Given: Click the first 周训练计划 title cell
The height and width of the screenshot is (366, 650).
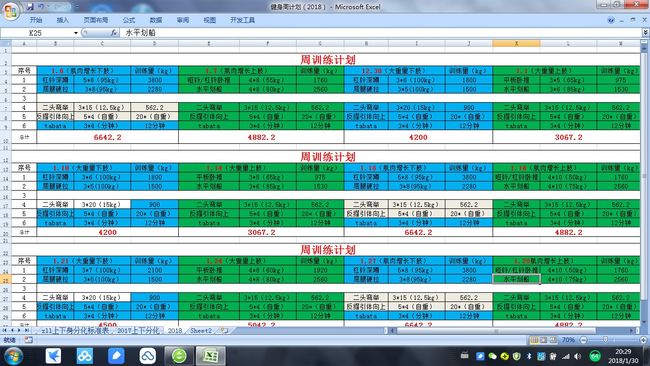Looking at the screenshot, I should click(x=327, y=59).
